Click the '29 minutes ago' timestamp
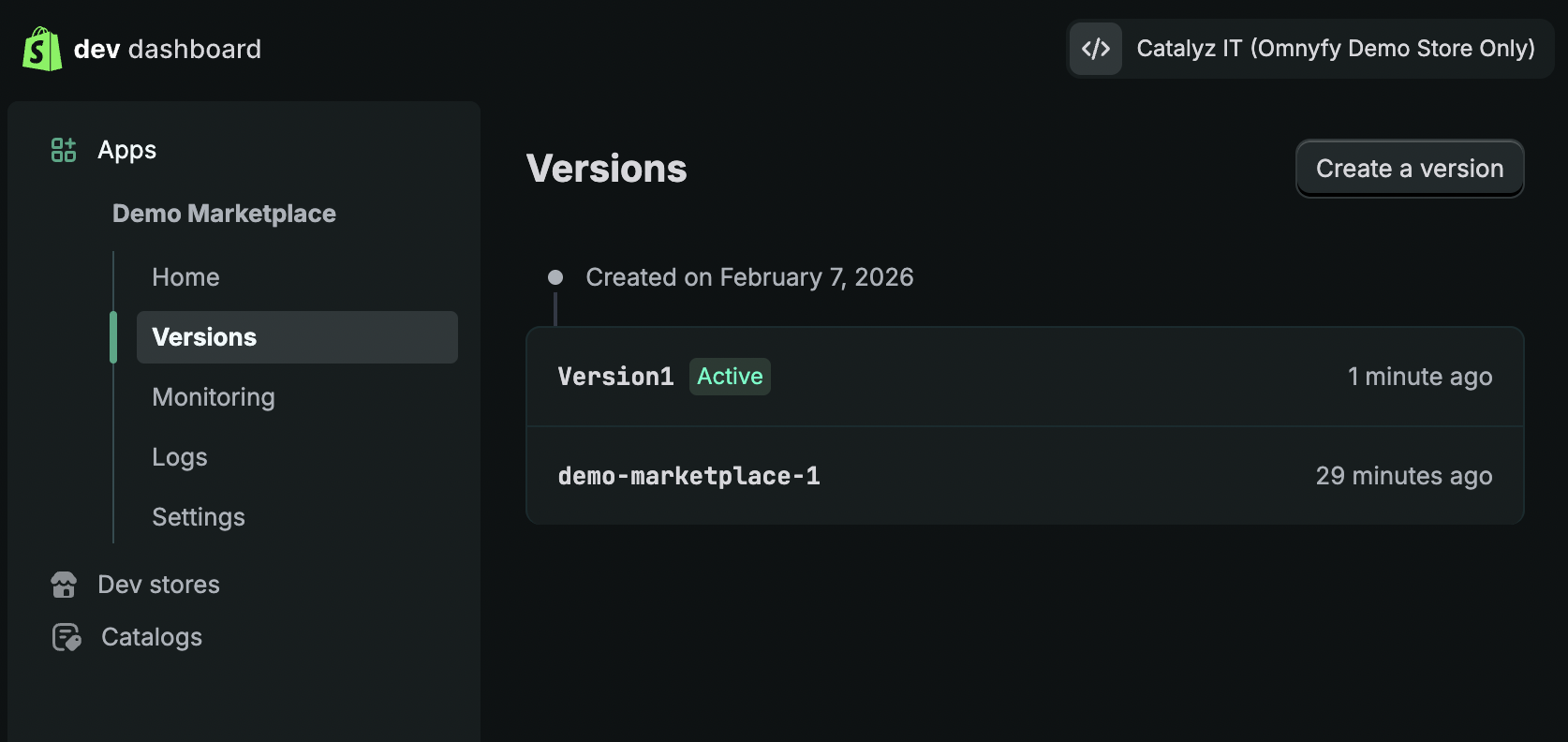The height and width of the screenshot is (742, 1568). pyautogui.click(x=1404, y=476)
